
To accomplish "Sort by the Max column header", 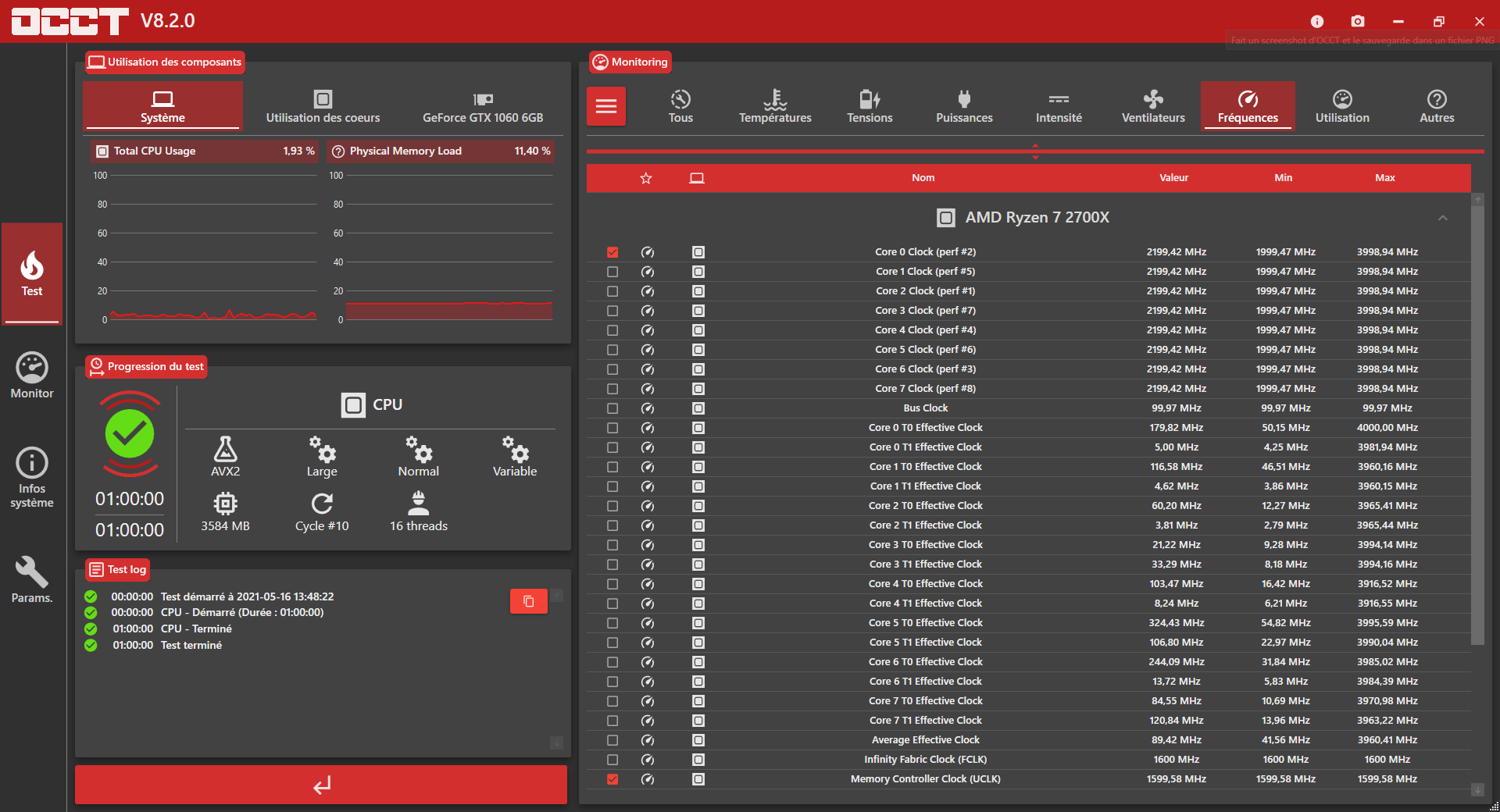I will [x=1384, y=178].
